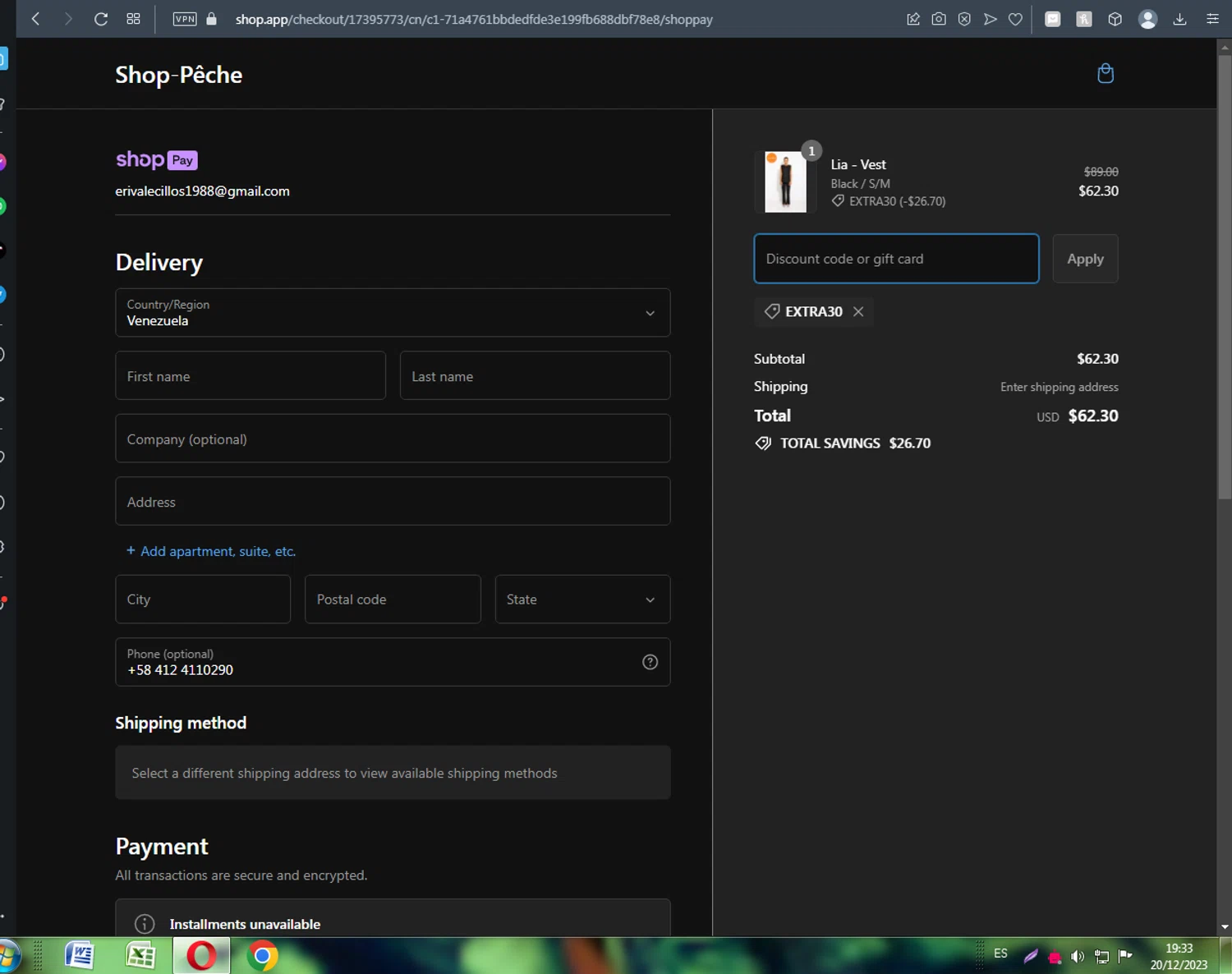Reload the checkout page
Viewport: 1232px width, 974px height.
tap(101, 19)
